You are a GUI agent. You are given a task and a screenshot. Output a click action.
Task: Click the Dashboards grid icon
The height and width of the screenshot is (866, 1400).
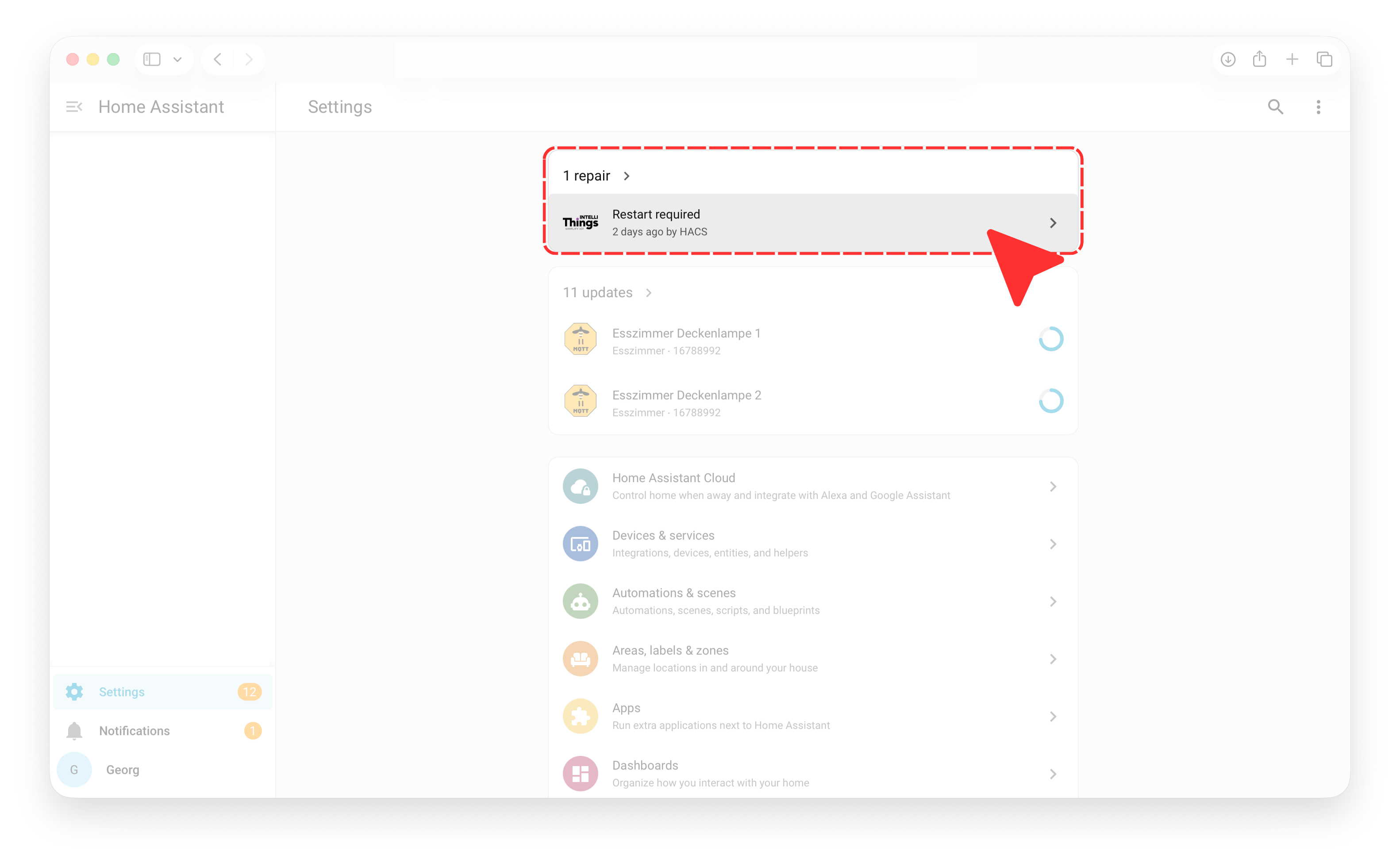[580, 774]
